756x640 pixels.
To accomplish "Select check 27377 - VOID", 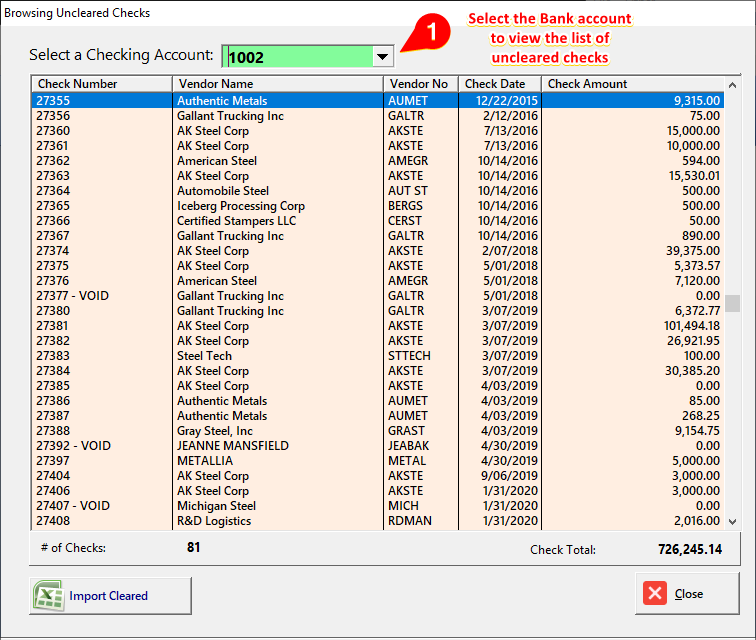I will (72, 296).
